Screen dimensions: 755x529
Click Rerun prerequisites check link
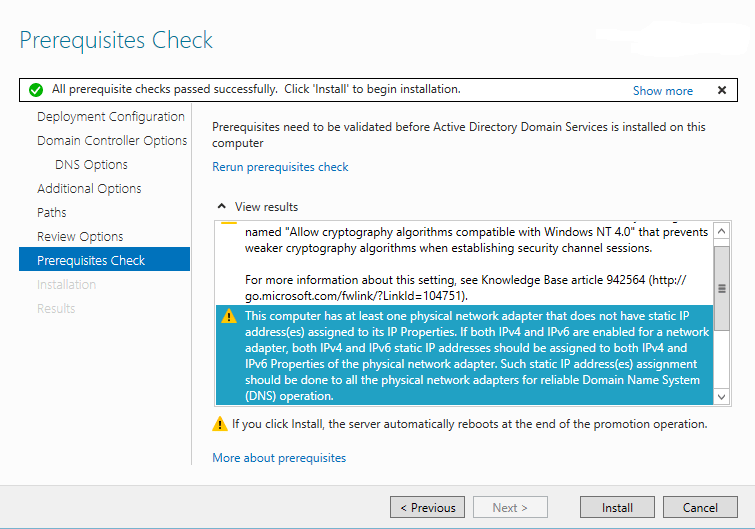click(280, 167)
